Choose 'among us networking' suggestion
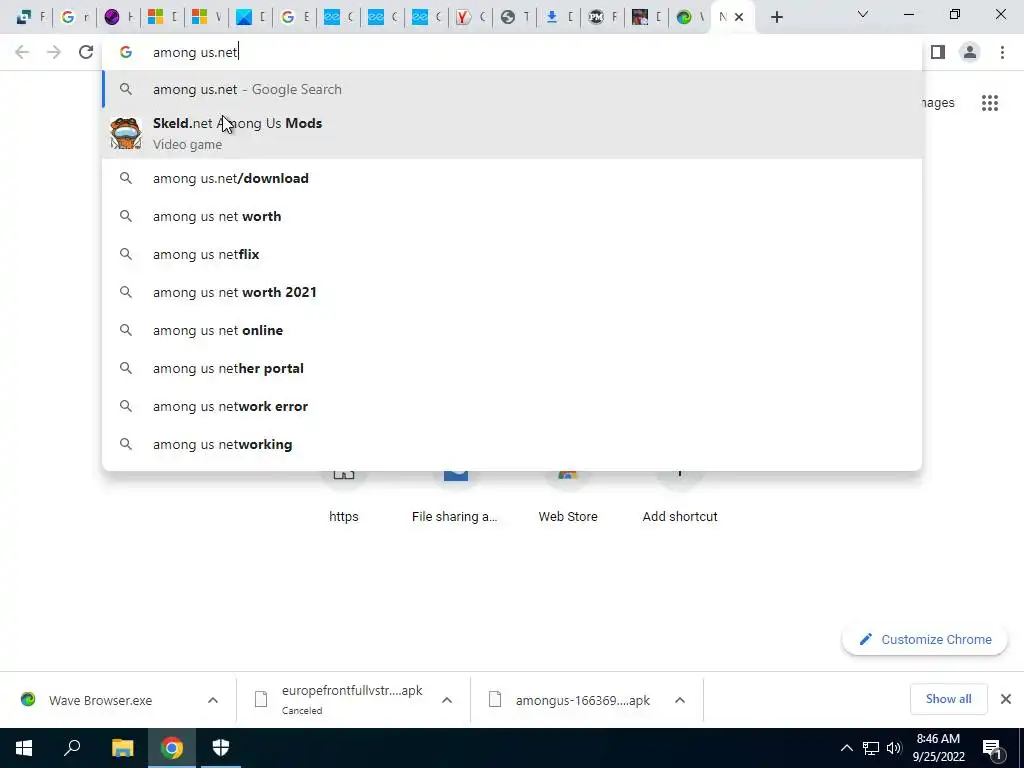 [x=512, y=444]
